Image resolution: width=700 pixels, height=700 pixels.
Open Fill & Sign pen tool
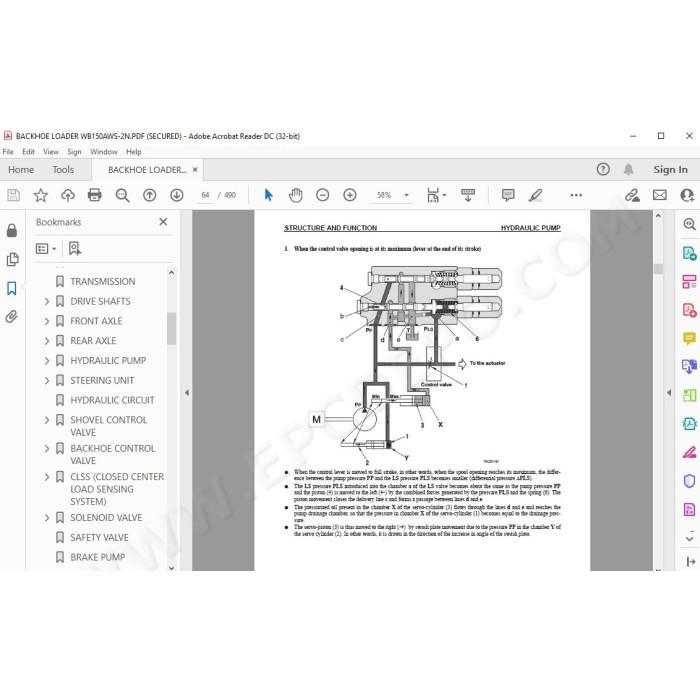click(x=690, y=452)
